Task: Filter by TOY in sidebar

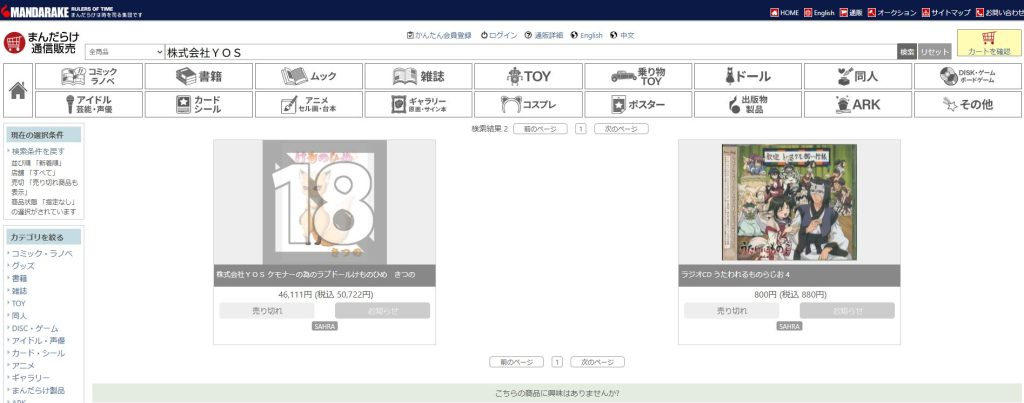Action: pyautogui.click(x=19, y=303)
